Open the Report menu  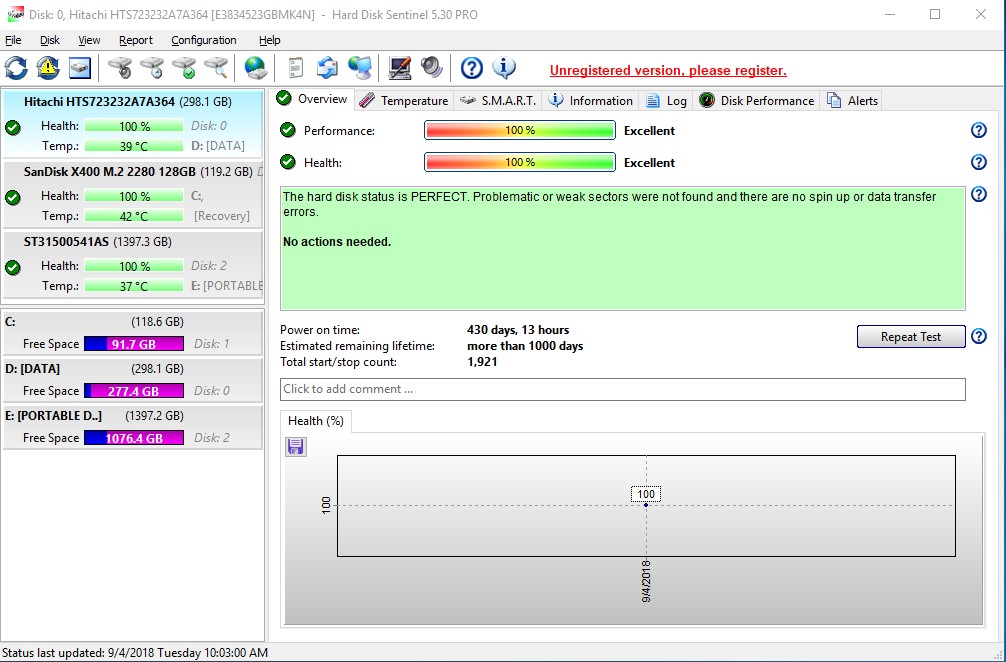tap(135, 40)
